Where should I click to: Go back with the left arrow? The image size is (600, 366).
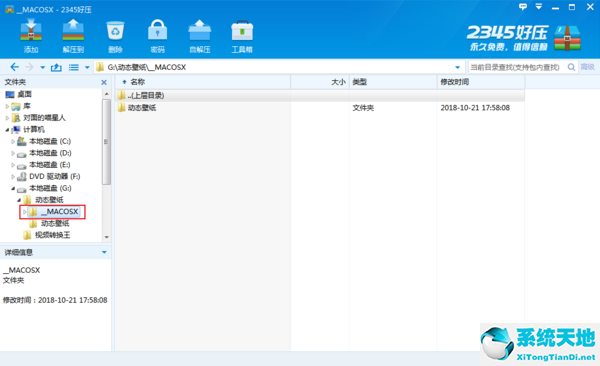point(14,67)
